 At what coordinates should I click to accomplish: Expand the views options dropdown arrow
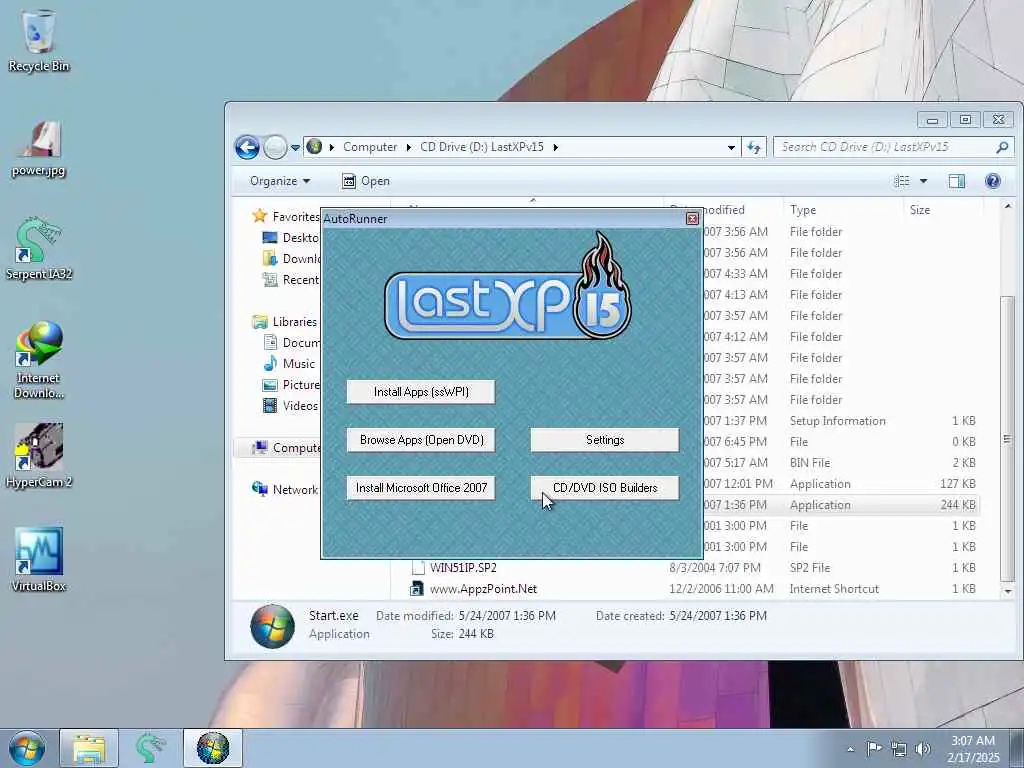click(923, 181)
